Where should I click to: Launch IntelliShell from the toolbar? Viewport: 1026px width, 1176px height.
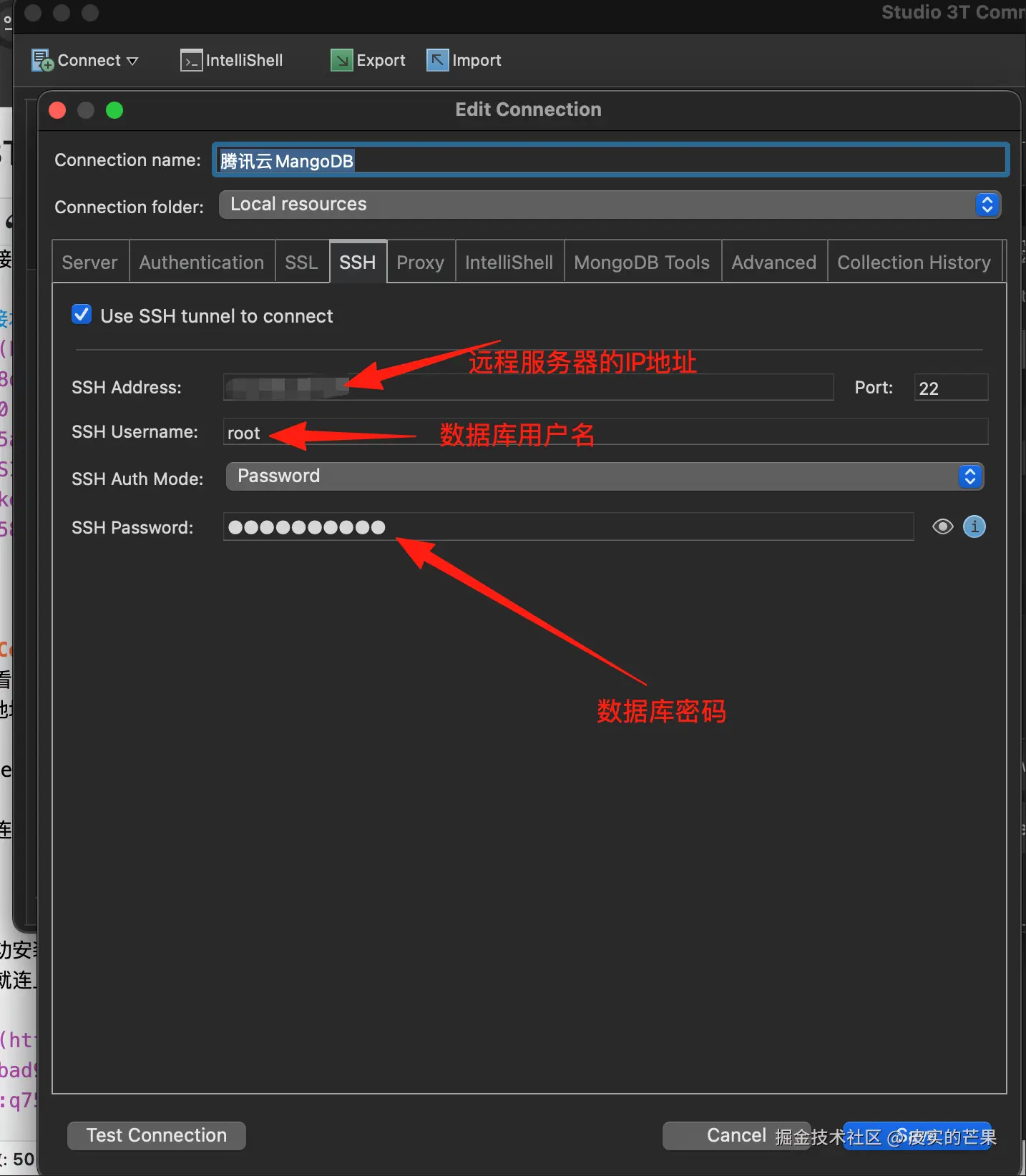(x=232, y=61)
